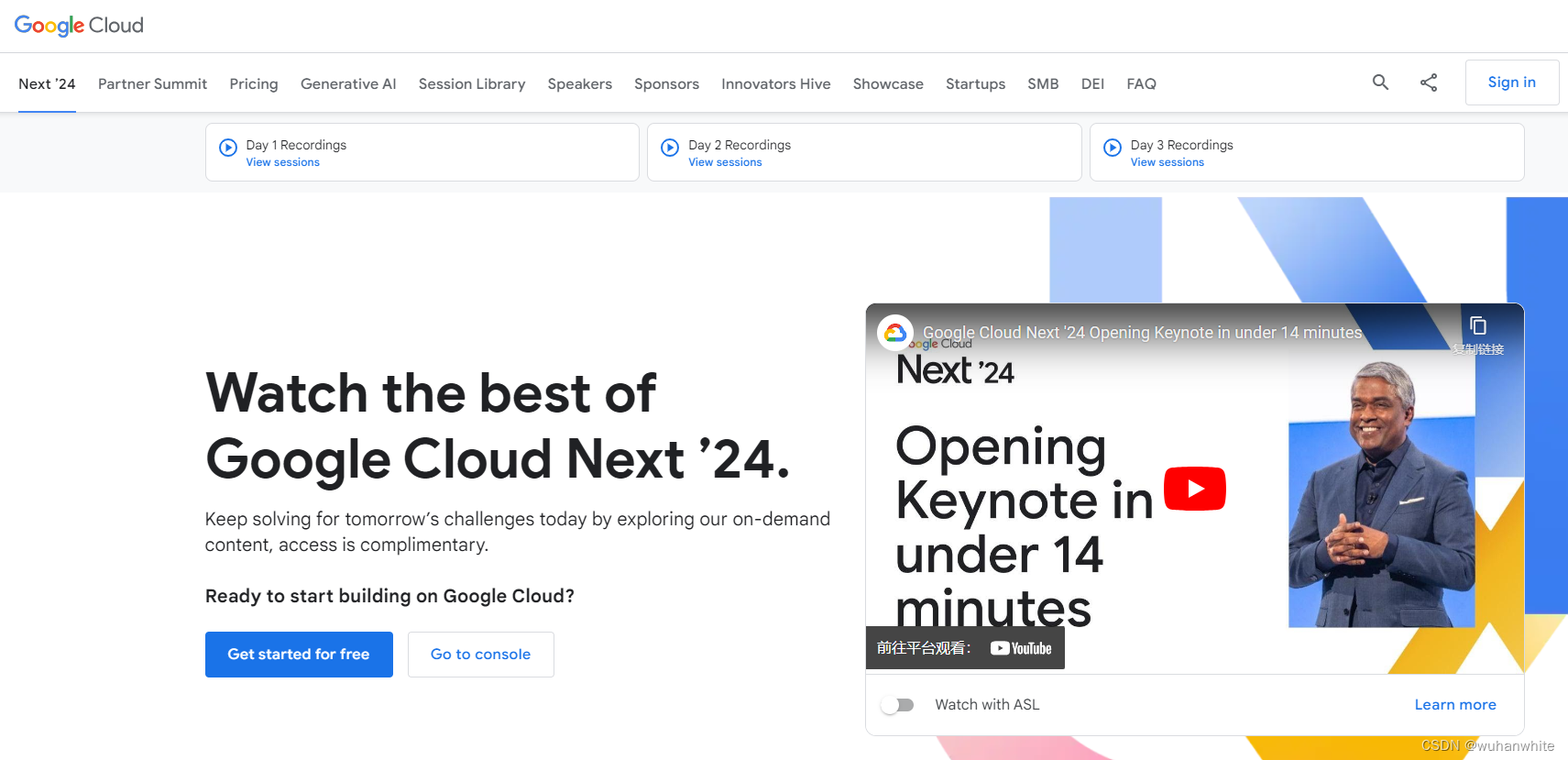The image size is (1568, 760).
Task: Click the 'Watch the best of Google Cloud Next '24.' heading
Action: coord(498,425)
